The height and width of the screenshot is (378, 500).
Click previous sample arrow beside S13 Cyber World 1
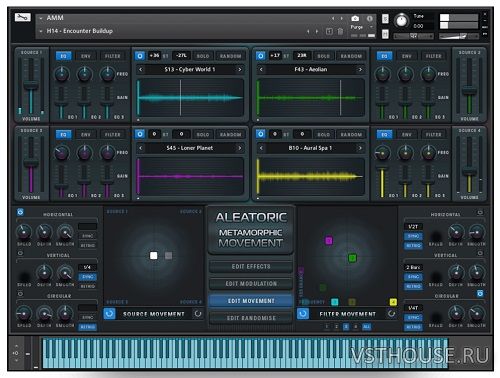pyautogui.click(x=141, y=70)
